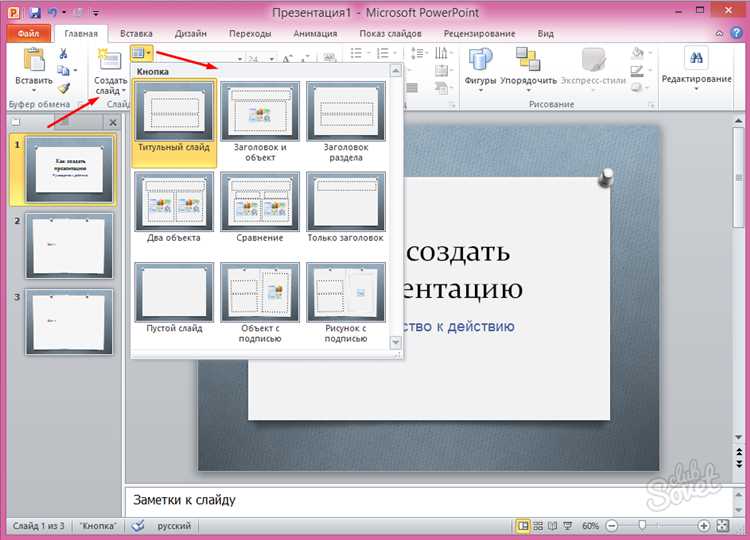Choose the Сравнение layout thumbnail
750x540 pixels.
point(260,200)
